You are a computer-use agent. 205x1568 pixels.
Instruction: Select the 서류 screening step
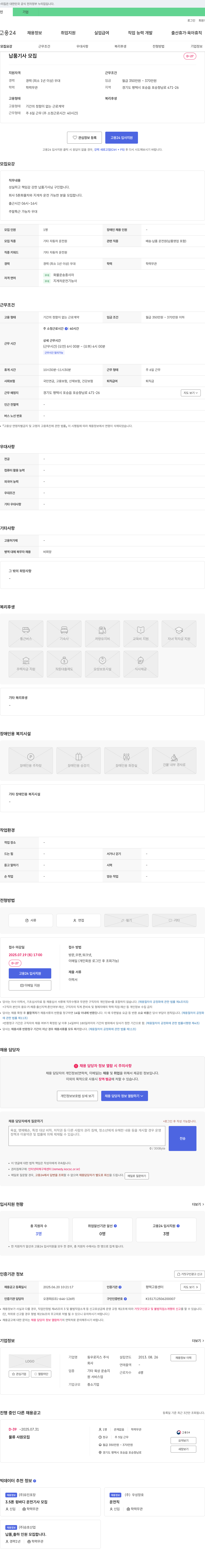coord(30,920)
